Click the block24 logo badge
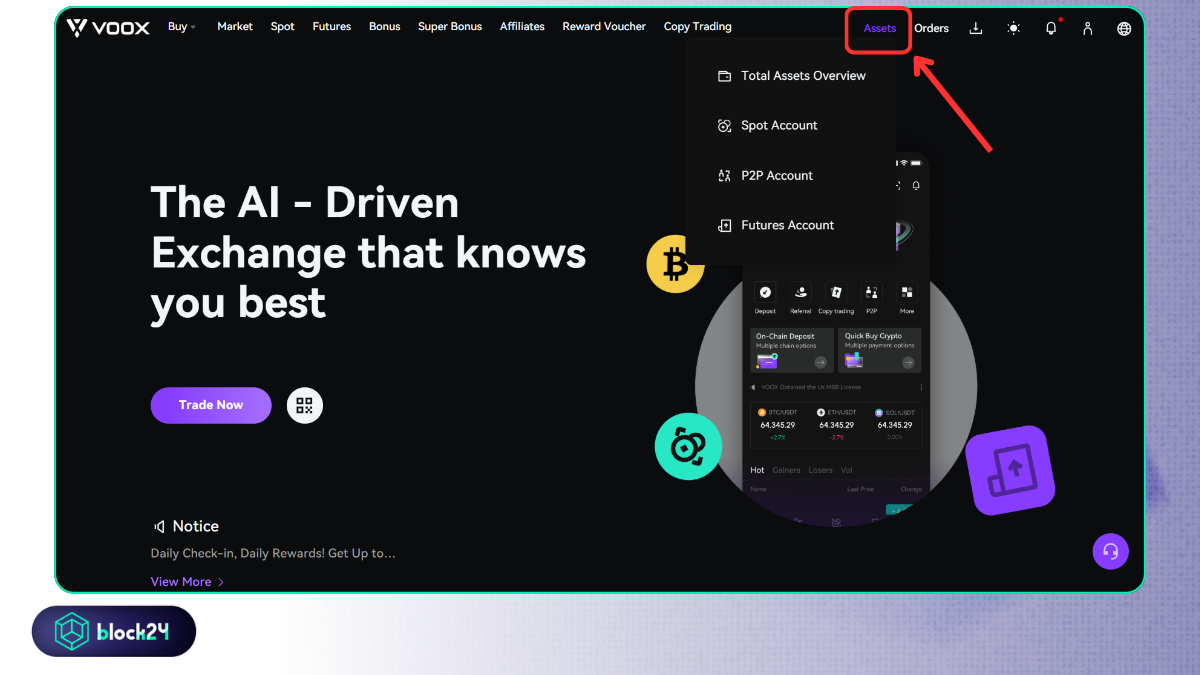This screenshot has width=1200, height=675. [x=114, y=631]
